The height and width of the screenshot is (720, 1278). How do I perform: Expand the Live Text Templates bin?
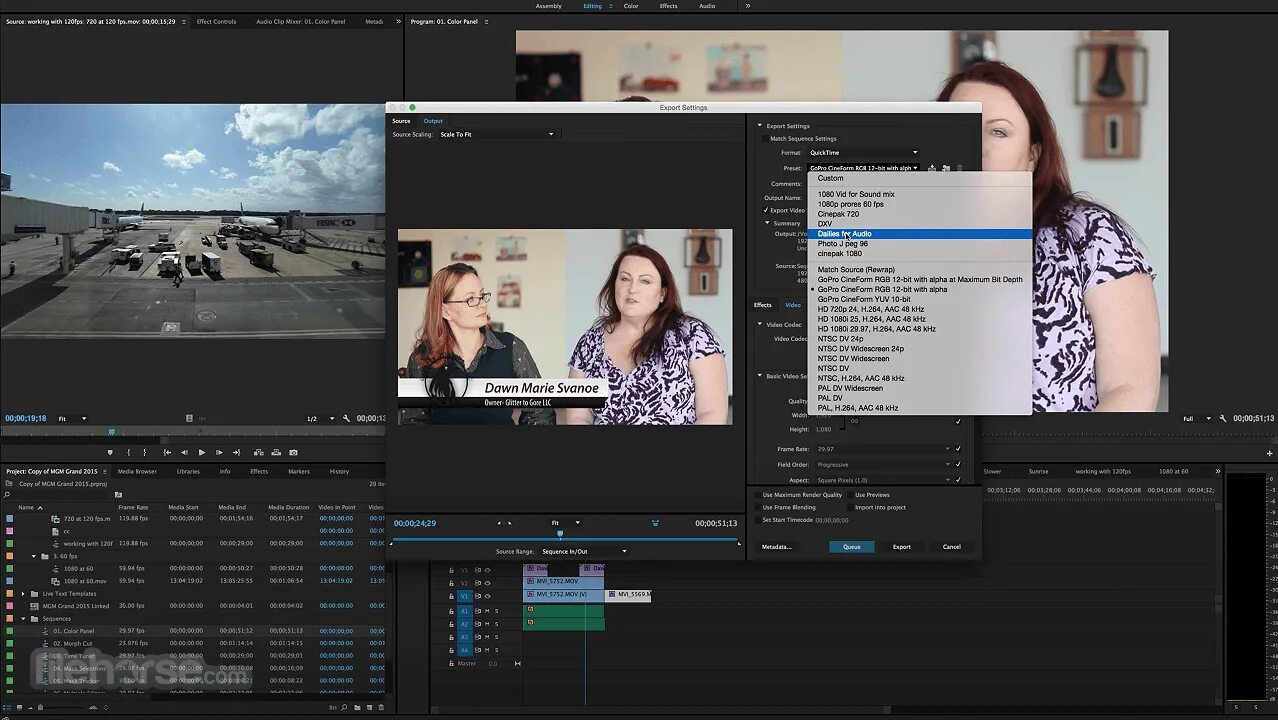(23, 594)
